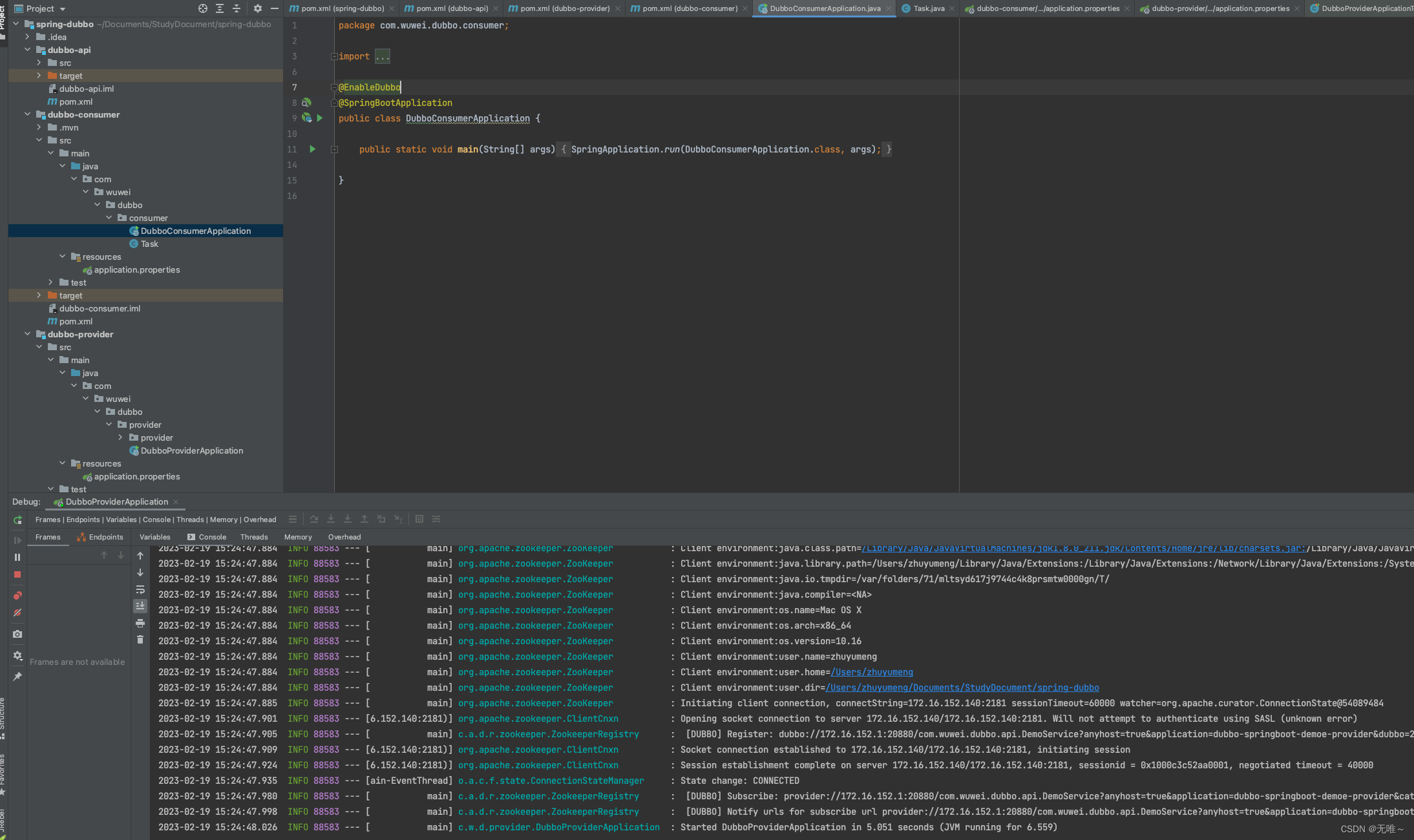Click the Step Out debug icon
The height and width of the screenshot is (840, 1414).
click(364, 519)
